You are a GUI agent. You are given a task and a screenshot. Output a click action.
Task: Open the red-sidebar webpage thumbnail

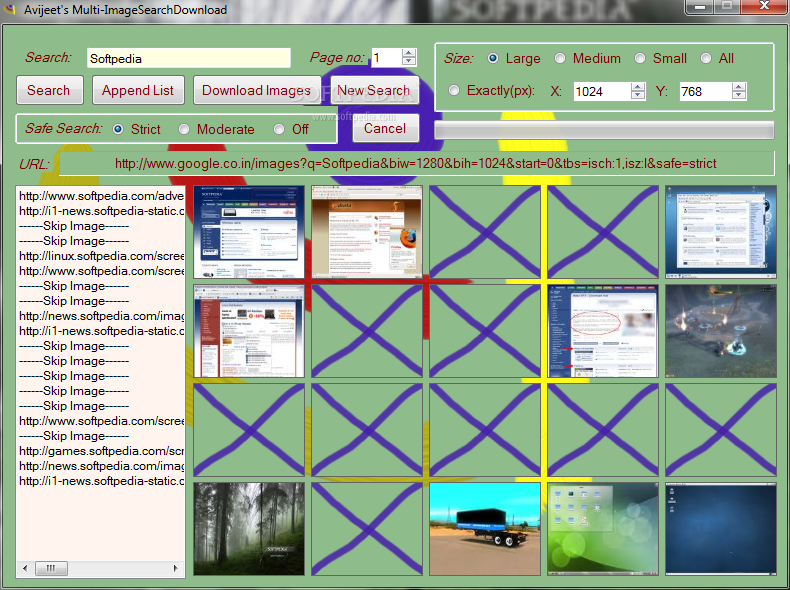pos(249,331)
